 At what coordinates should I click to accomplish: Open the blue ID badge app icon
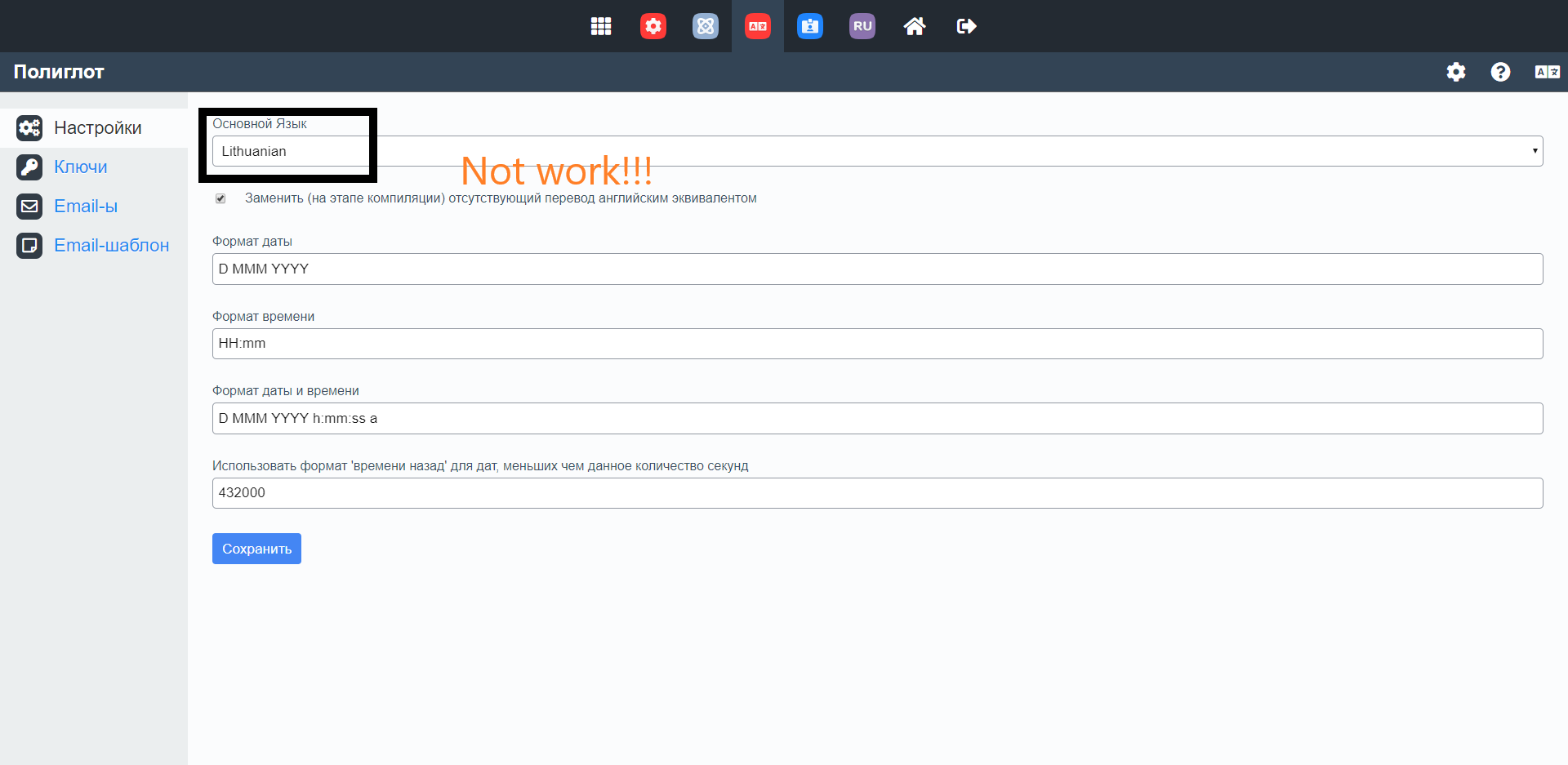click(810, 26)
